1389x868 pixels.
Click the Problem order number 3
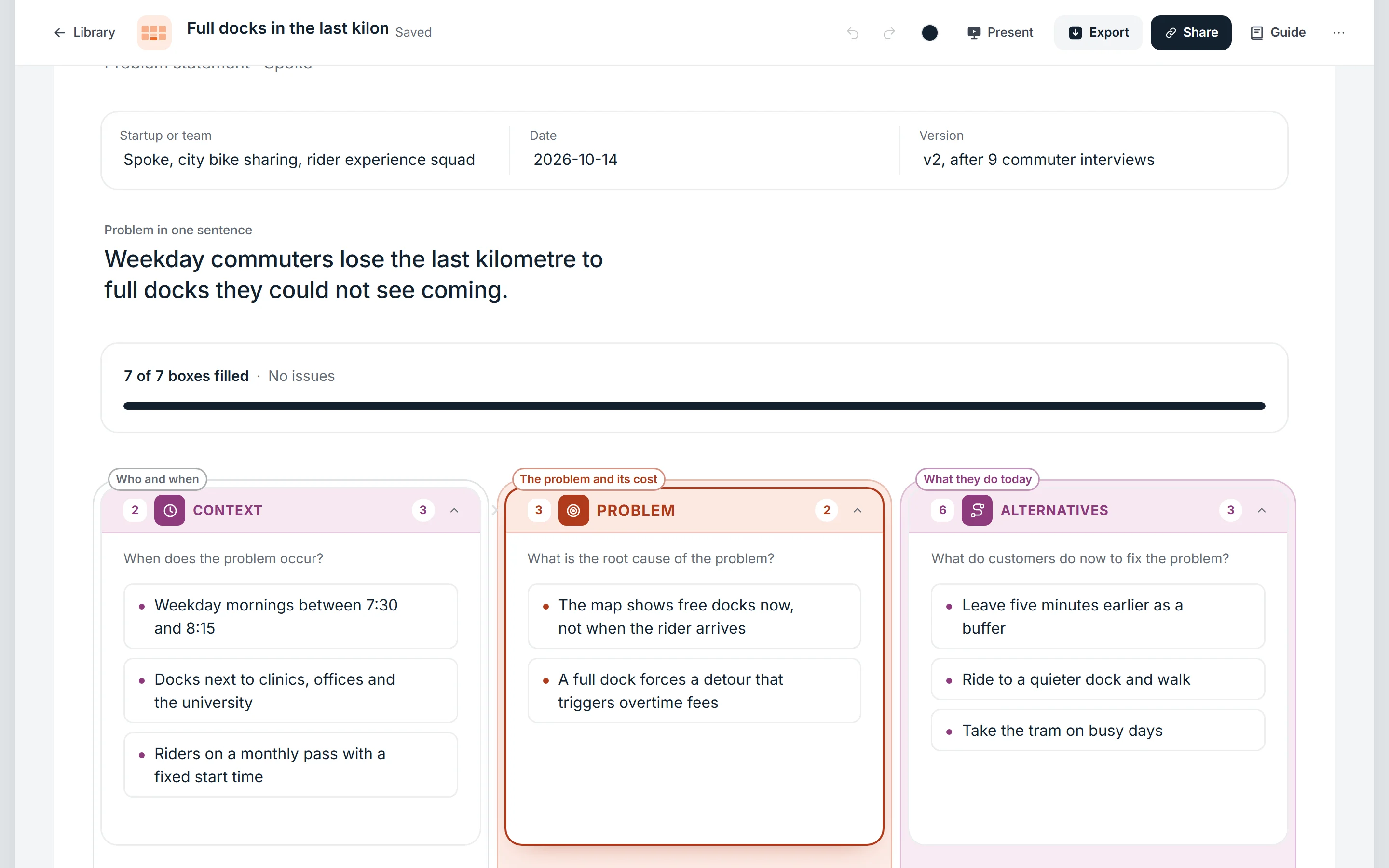[x=538, y=510]
